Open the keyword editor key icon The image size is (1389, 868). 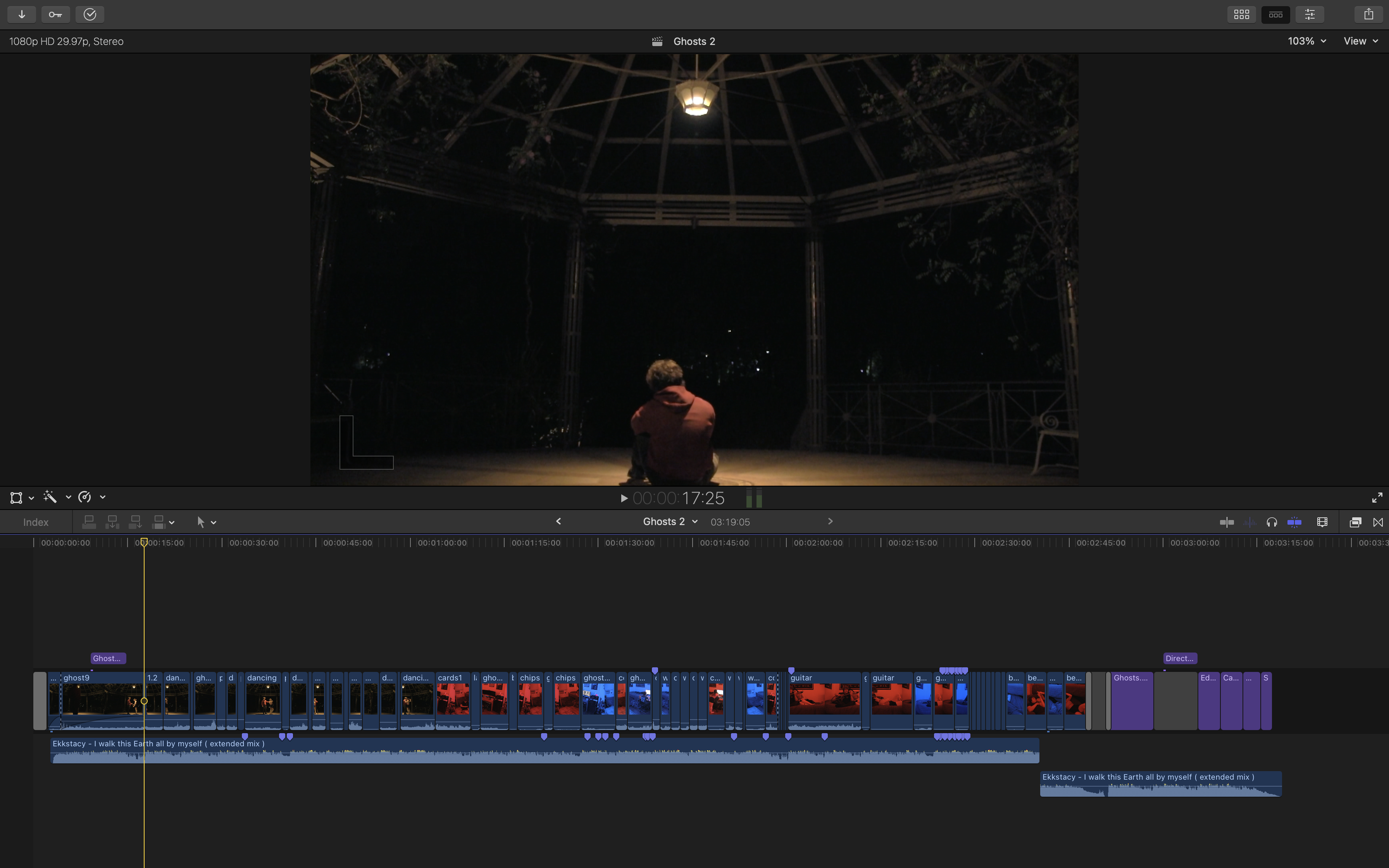click(56, 14)
